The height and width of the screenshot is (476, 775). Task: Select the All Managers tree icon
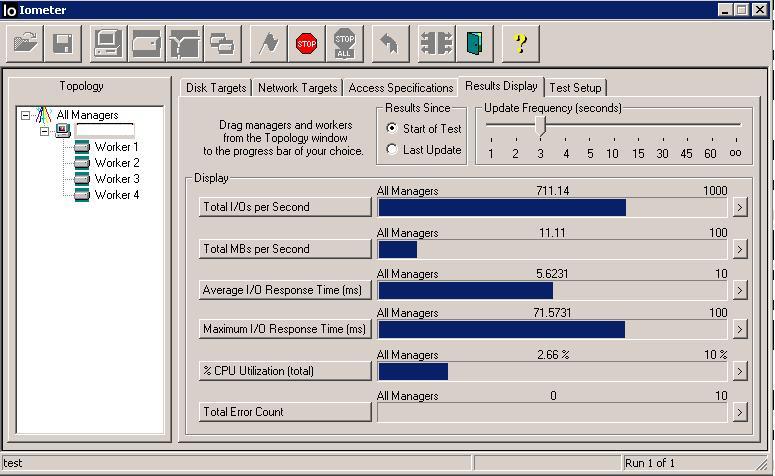(x=43, y=115)
